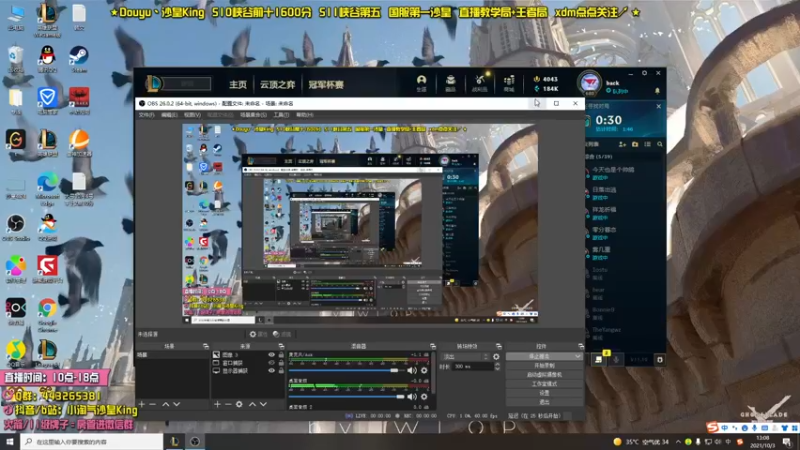Open the 云顶之弈 tab in League client
Image resolution: width=800 pixels, height=450 pixels.
tap(278, 85)
